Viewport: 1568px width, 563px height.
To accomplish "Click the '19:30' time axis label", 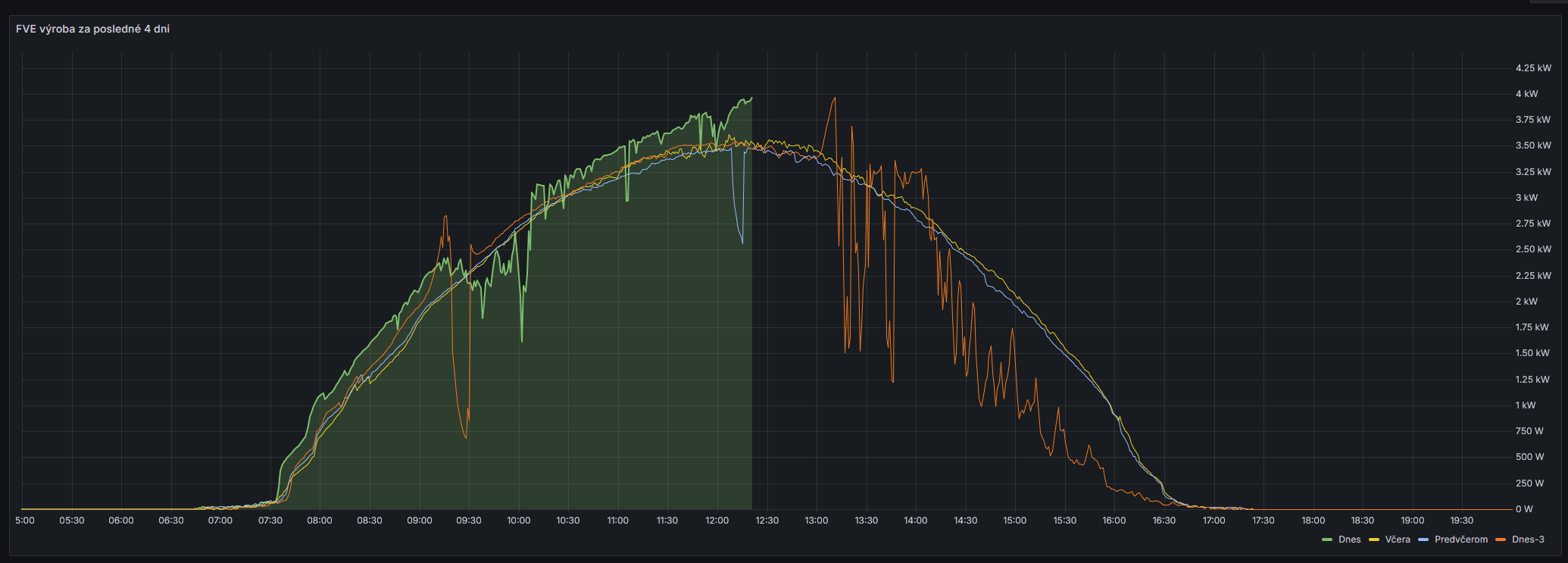I will point(1462,521).
